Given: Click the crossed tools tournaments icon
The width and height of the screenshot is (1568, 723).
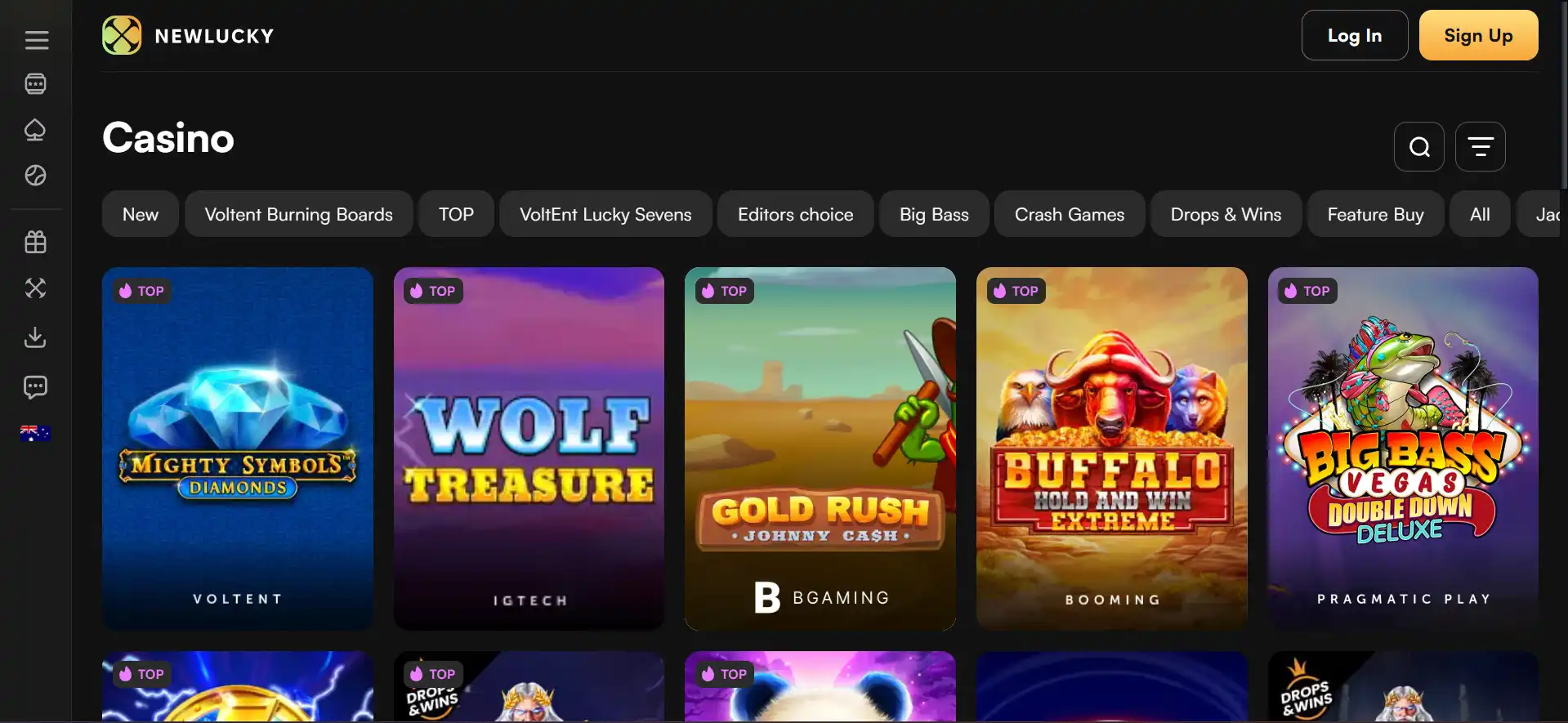Looking at the screenshot, I should [x=35, y=288].
